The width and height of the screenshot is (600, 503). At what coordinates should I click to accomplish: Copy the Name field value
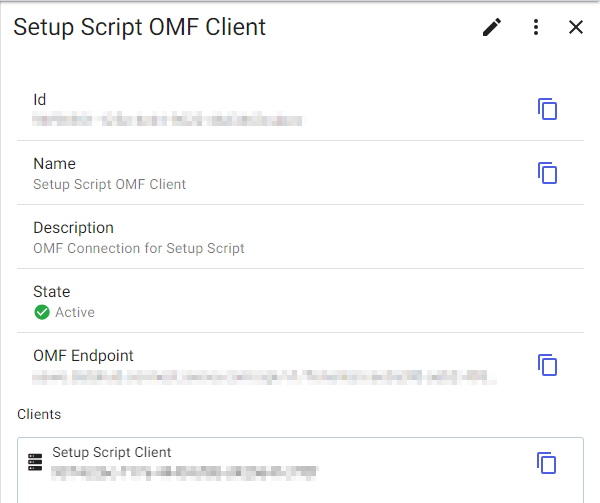(547, 173)
